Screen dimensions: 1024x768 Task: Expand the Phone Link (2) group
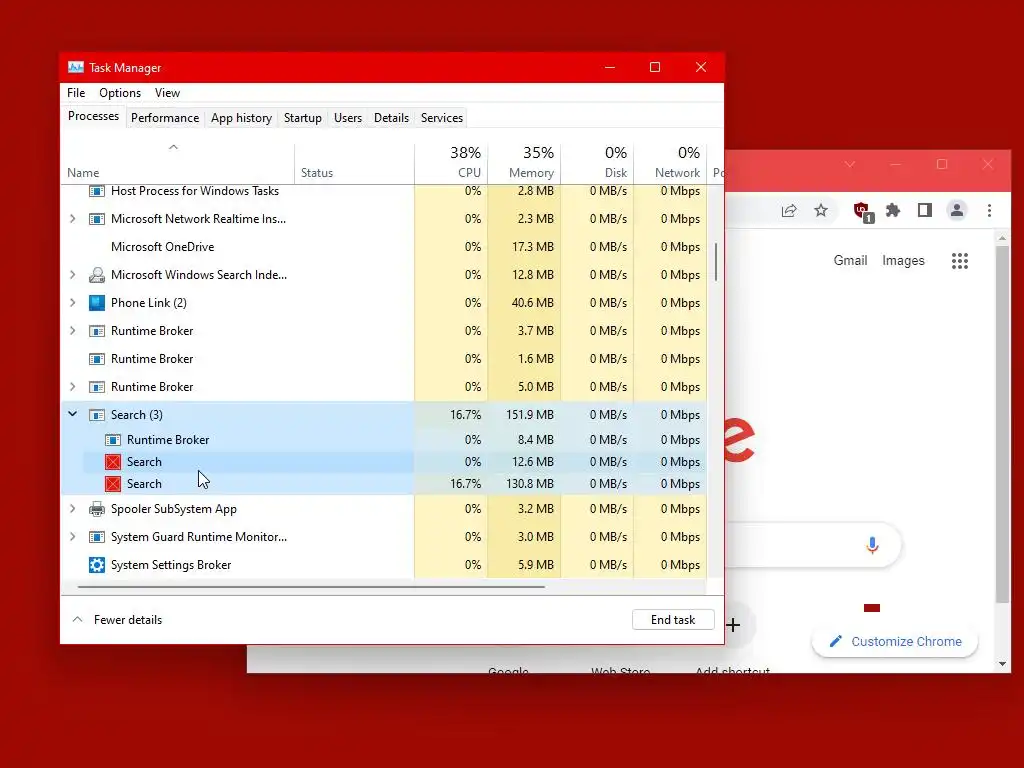(72, 303)
